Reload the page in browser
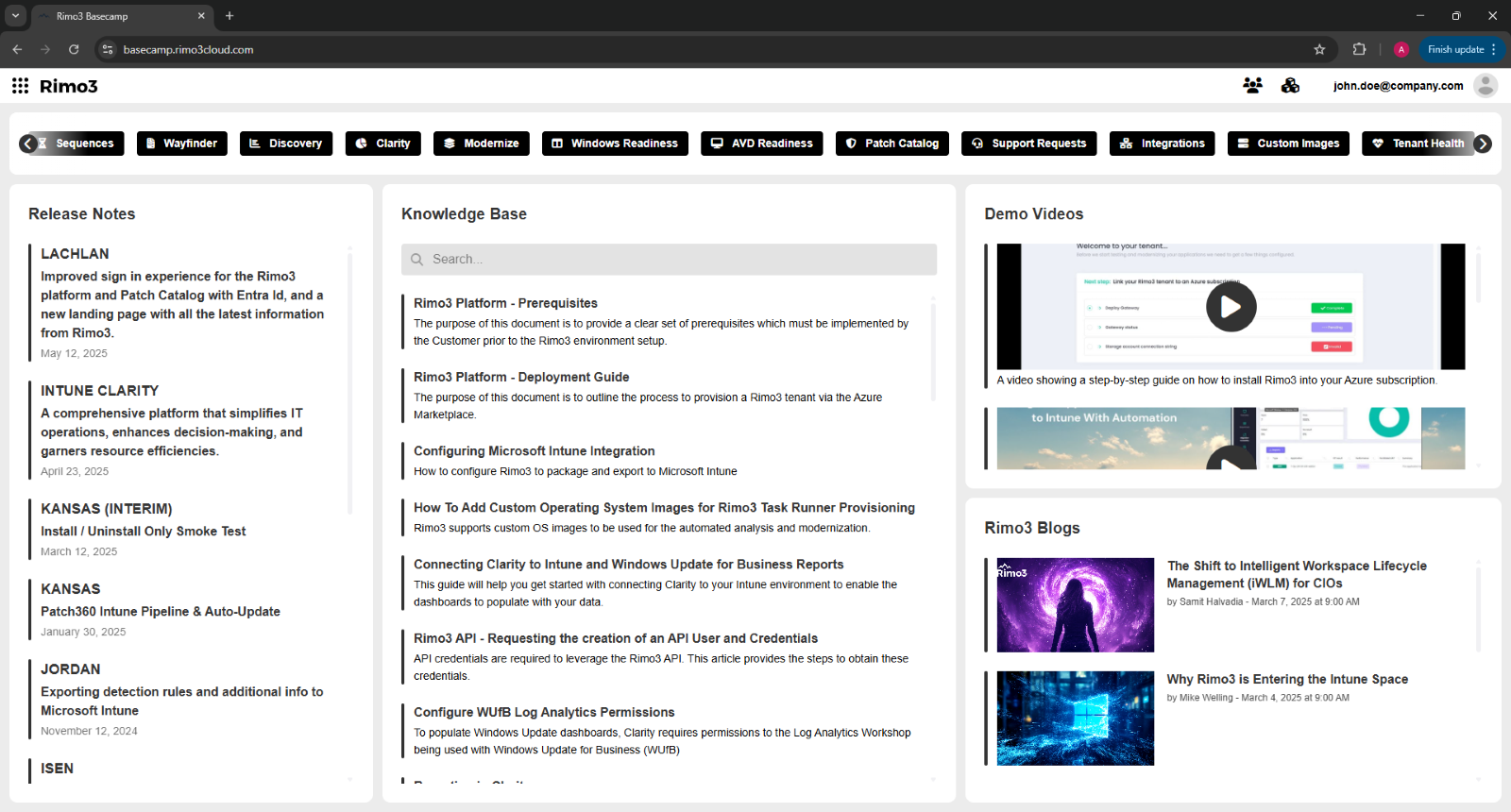This screenshot has width=1511, height=812. pos(74,50)
